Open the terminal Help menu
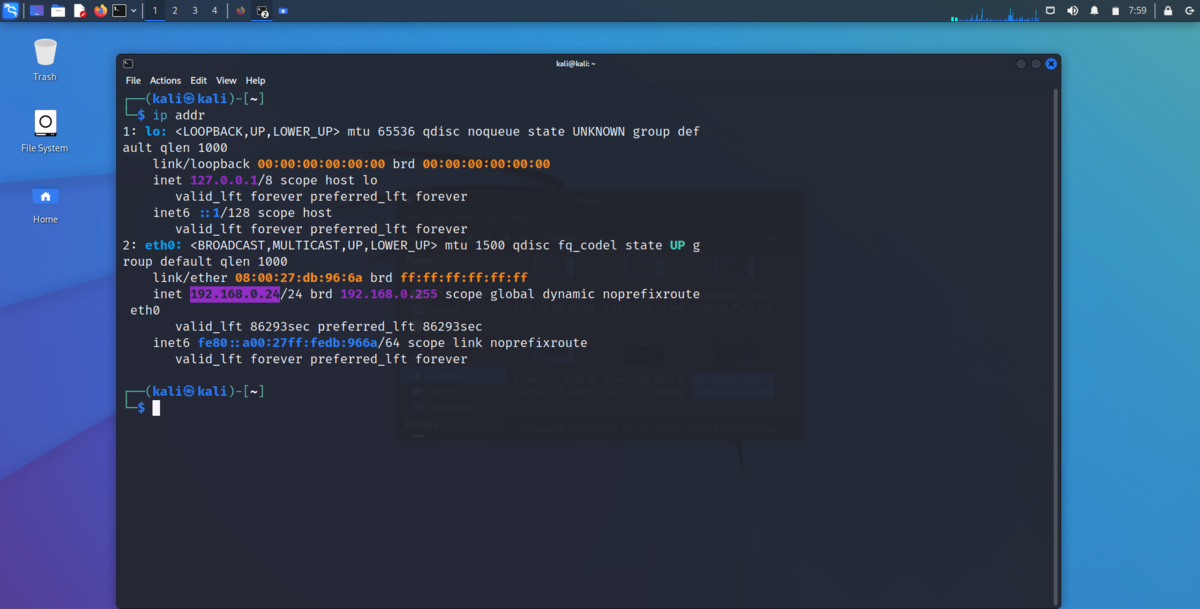This screenshot has width=1200, height=609. coord(256,80)
